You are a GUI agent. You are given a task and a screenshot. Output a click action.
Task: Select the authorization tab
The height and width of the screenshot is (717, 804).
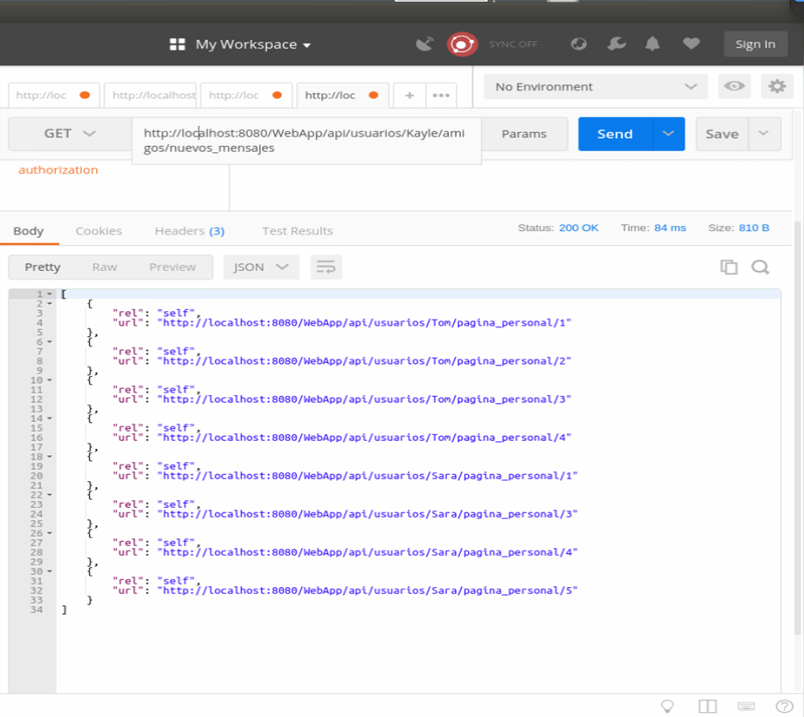click(58, 170)
